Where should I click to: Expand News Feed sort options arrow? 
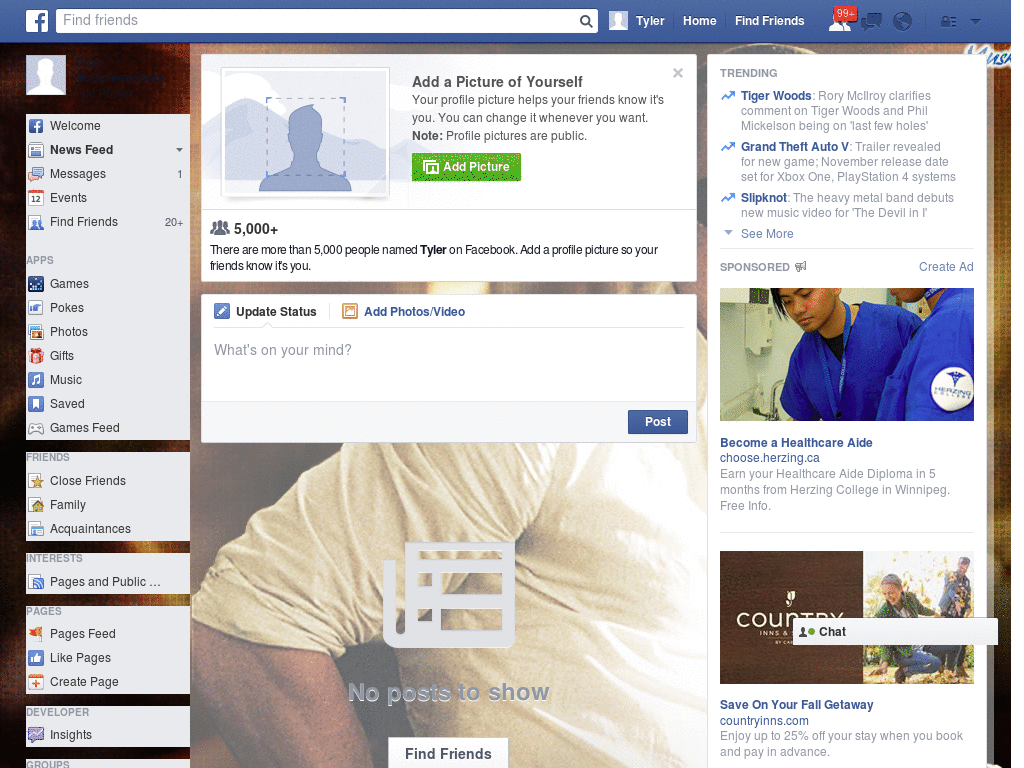tap(179, 150)
